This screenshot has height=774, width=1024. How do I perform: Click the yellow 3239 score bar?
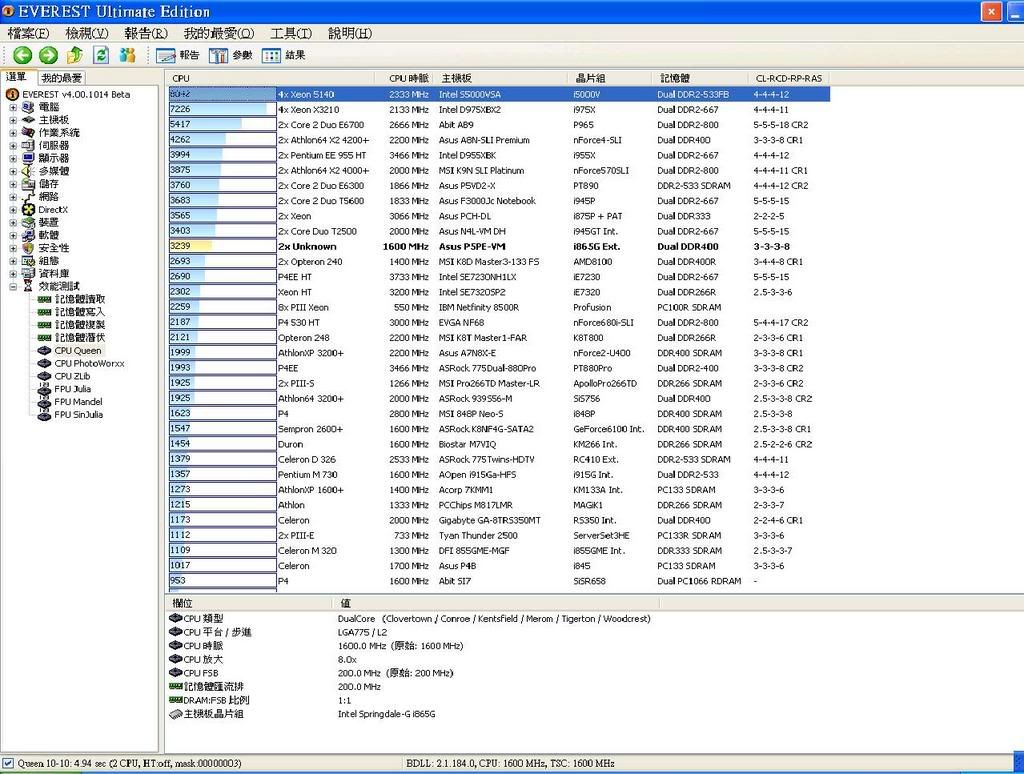(x=222, y=246)
